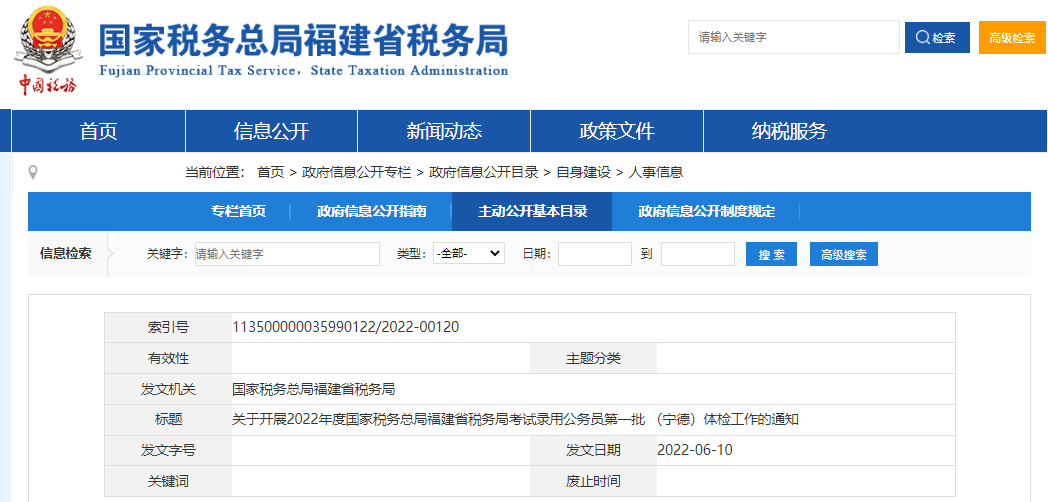Viewport: 1048px width, 502px height.
Task: Click the start date input field
Action: coord(595,254)
